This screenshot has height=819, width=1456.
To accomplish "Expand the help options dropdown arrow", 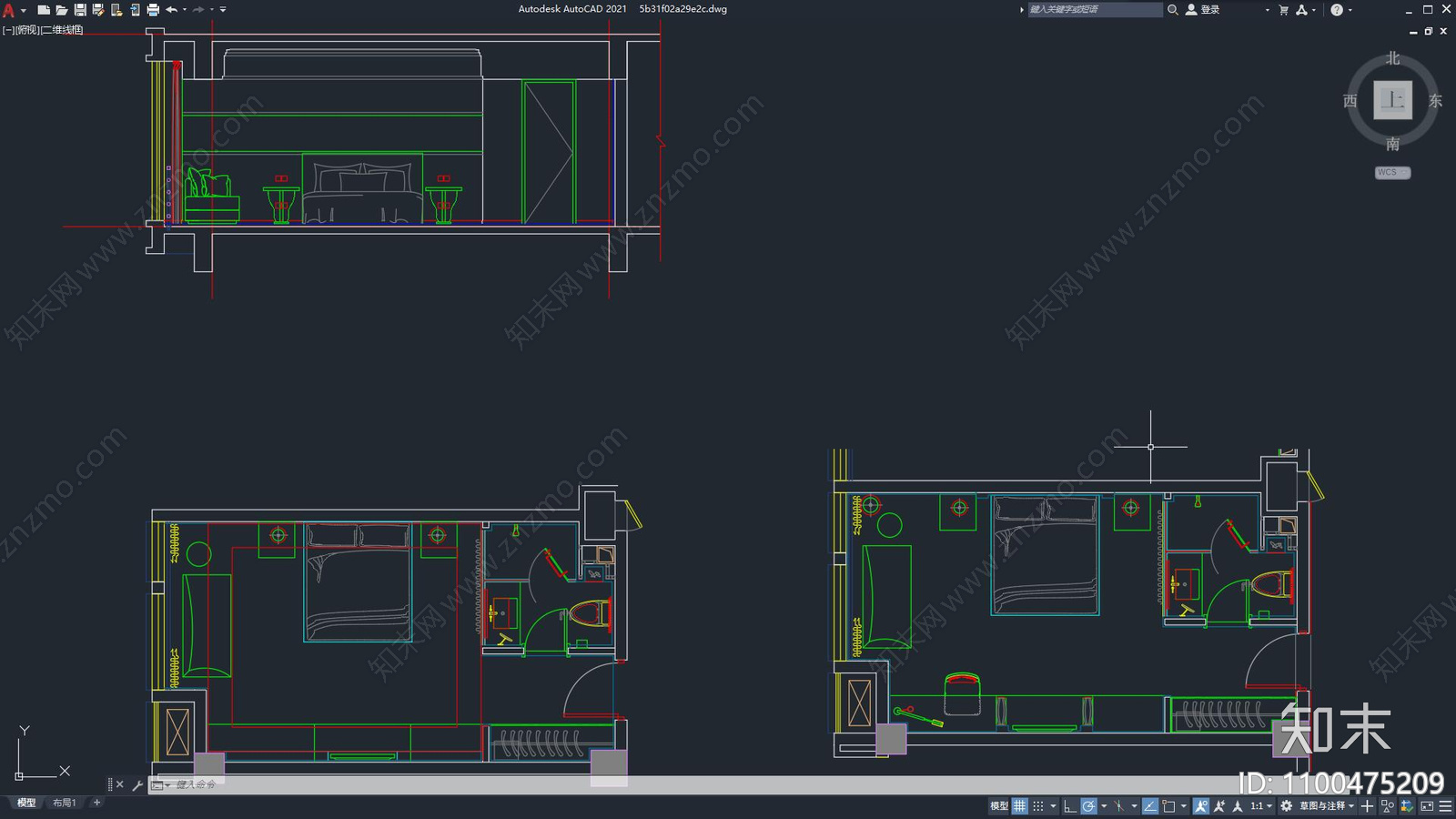I will tap(1350, 10).
